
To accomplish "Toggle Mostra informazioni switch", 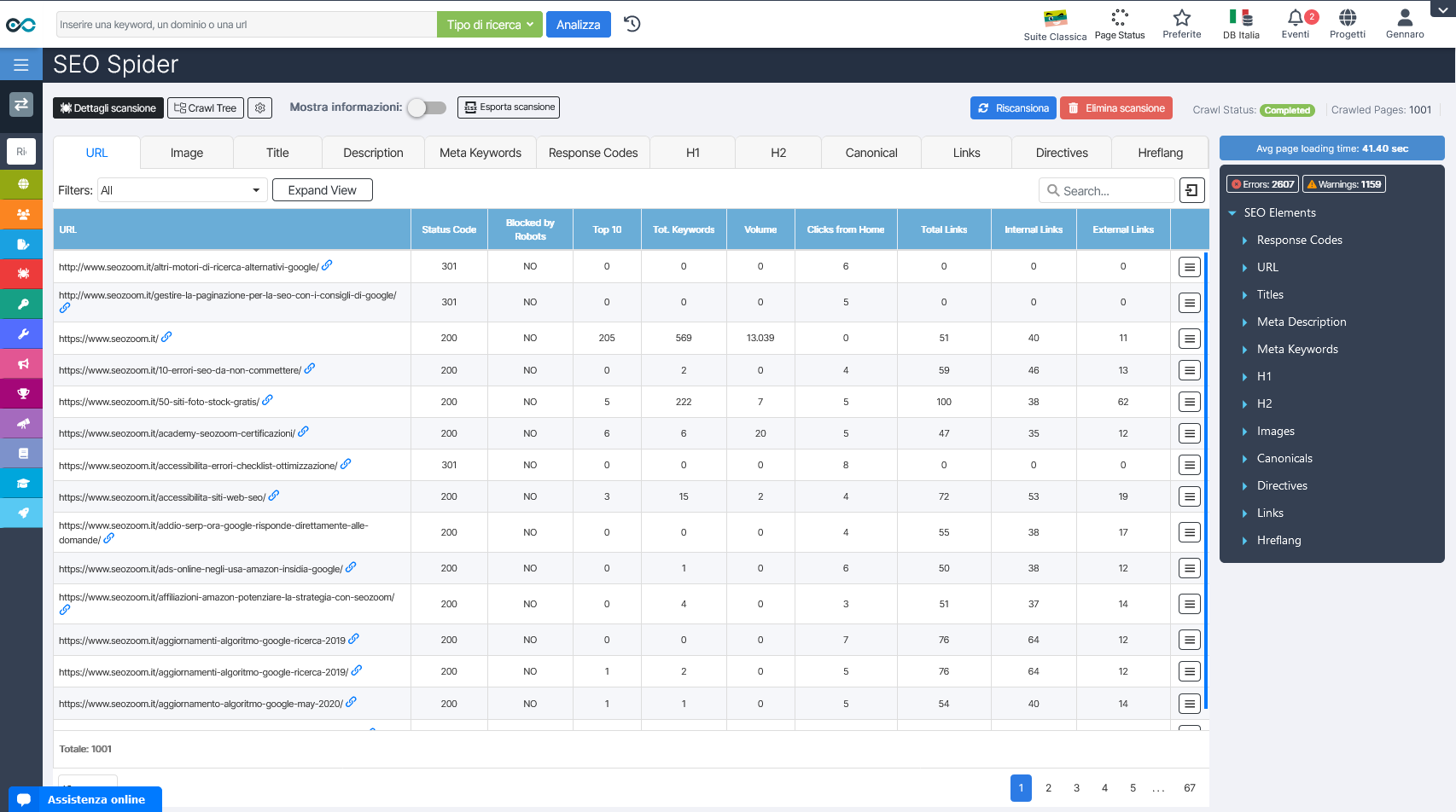I will 427,107.
